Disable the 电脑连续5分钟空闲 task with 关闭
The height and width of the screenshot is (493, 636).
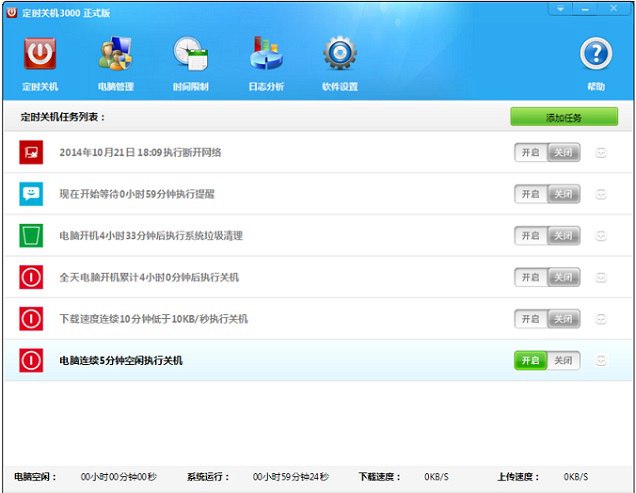563,360
